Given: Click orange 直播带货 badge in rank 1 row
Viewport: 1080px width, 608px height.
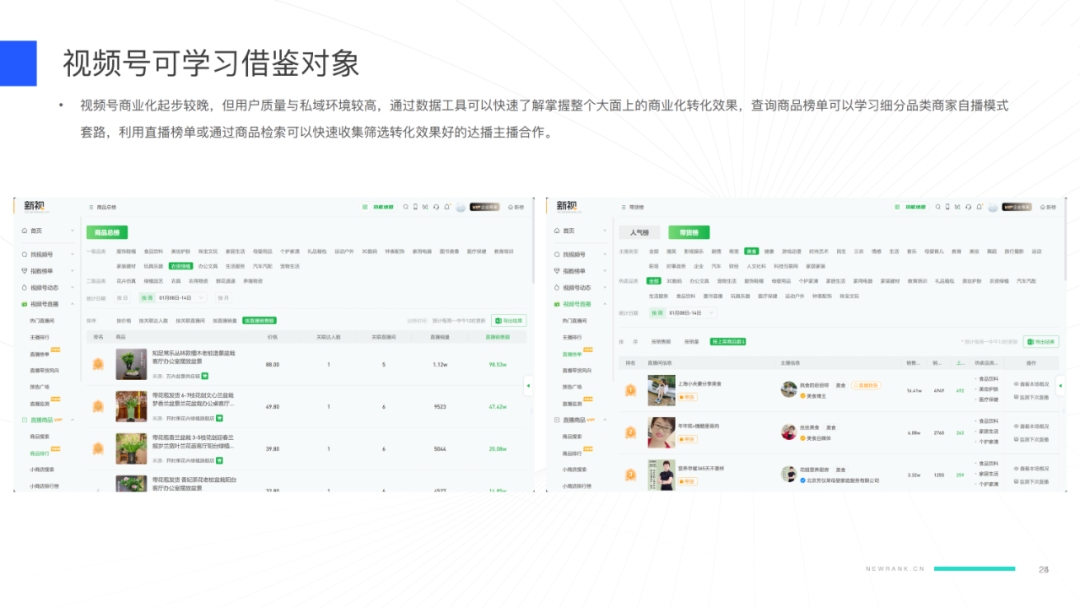Looking at the screenshot, I should pyautogui.click(x=866, y=386).
